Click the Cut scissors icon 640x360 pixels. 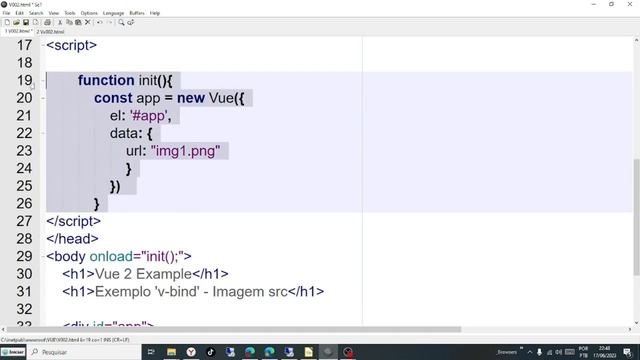(60, 22)
